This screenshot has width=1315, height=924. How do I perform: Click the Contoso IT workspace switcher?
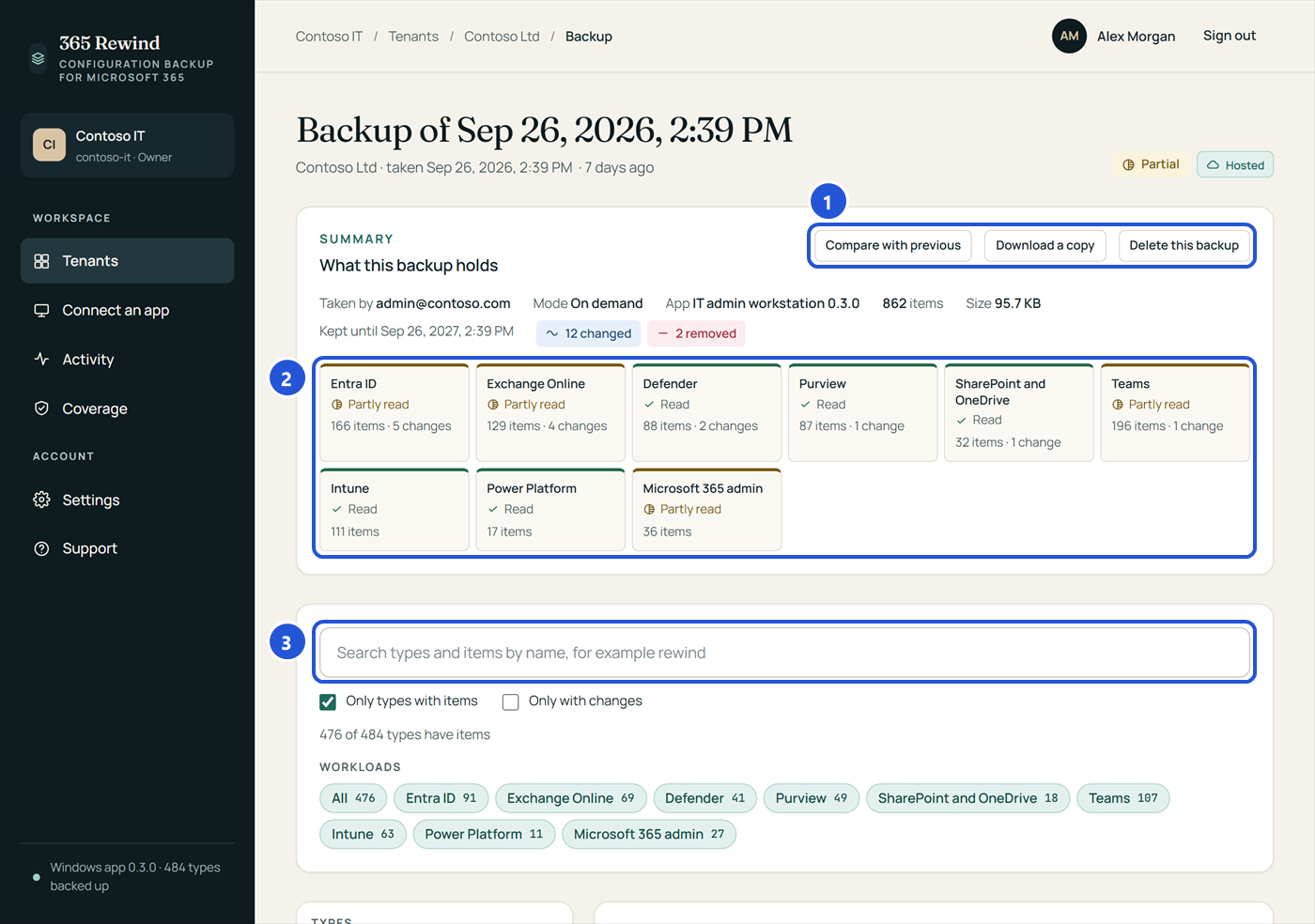tap(127, 145)
